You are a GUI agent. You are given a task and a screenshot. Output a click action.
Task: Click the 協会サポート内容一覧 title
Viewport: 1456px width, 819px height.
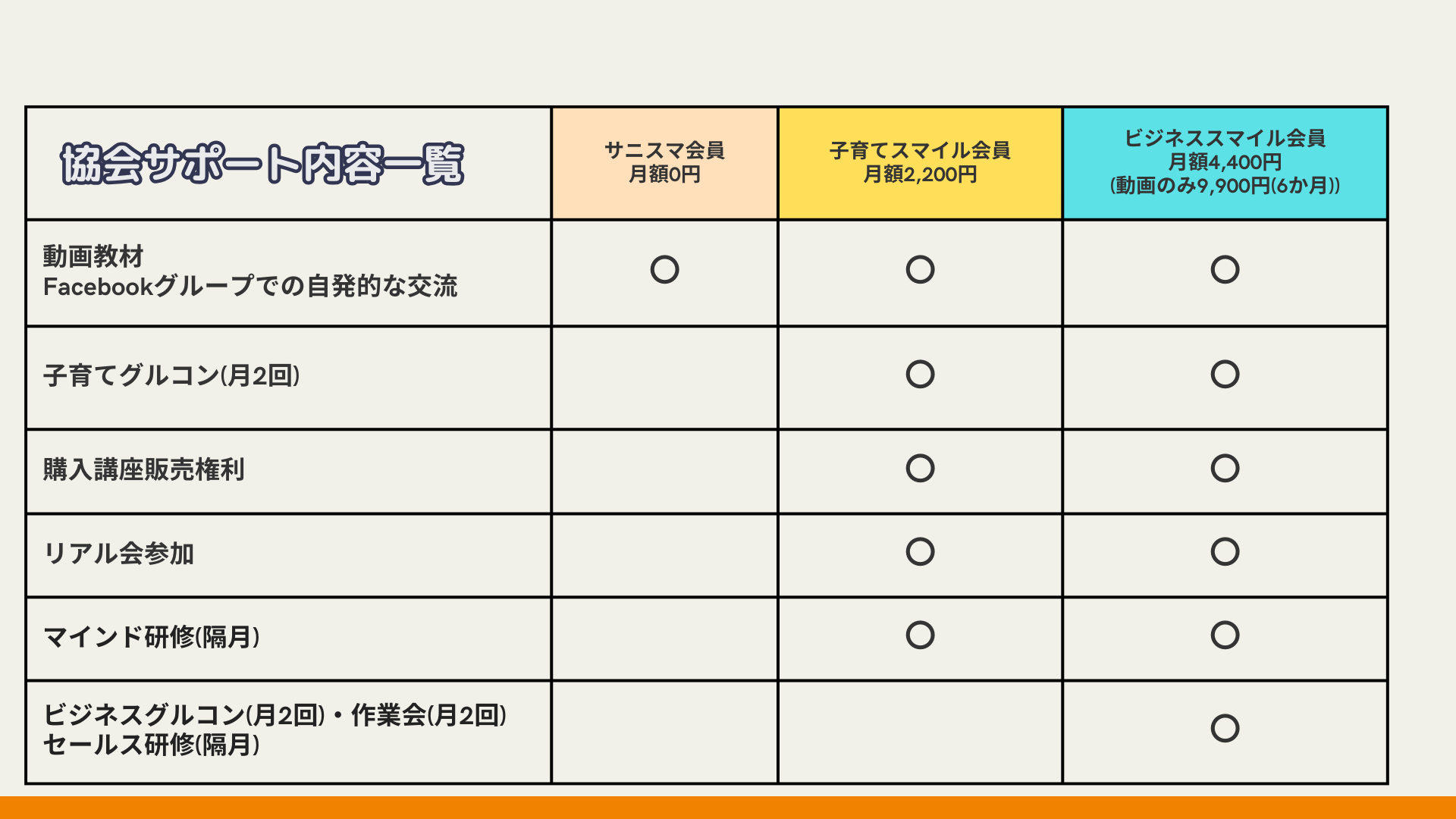point(262,164)
